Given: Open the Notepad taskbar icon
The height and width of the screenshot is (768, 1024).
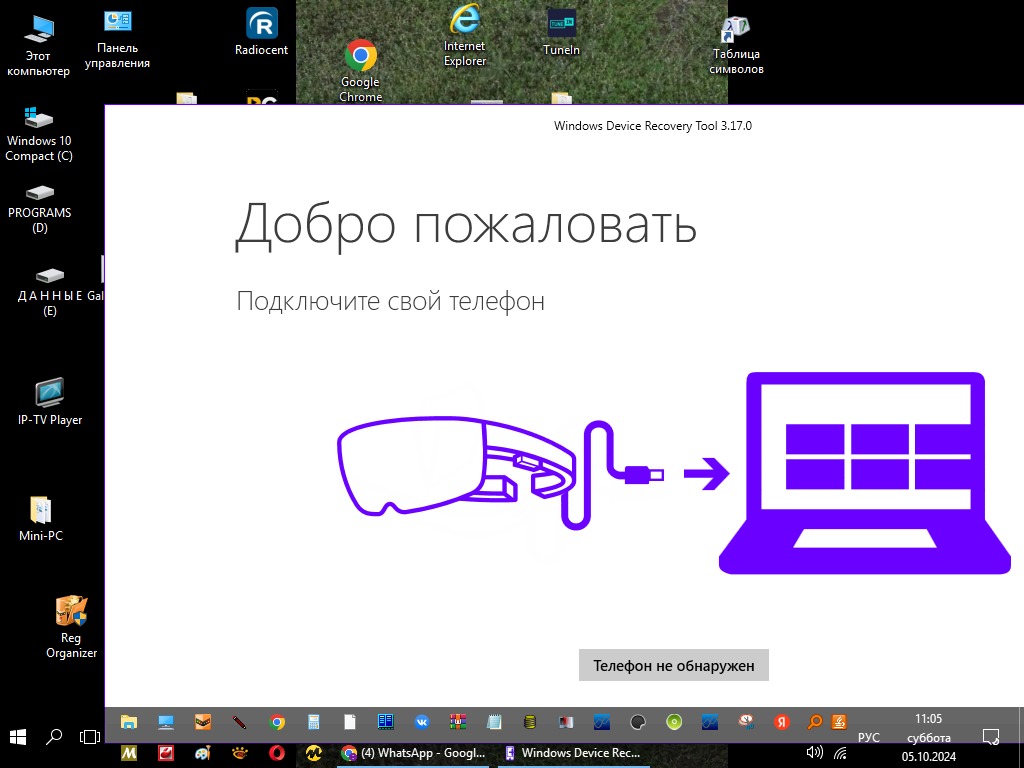Looking at the screenshot, I should pos(494,722).
